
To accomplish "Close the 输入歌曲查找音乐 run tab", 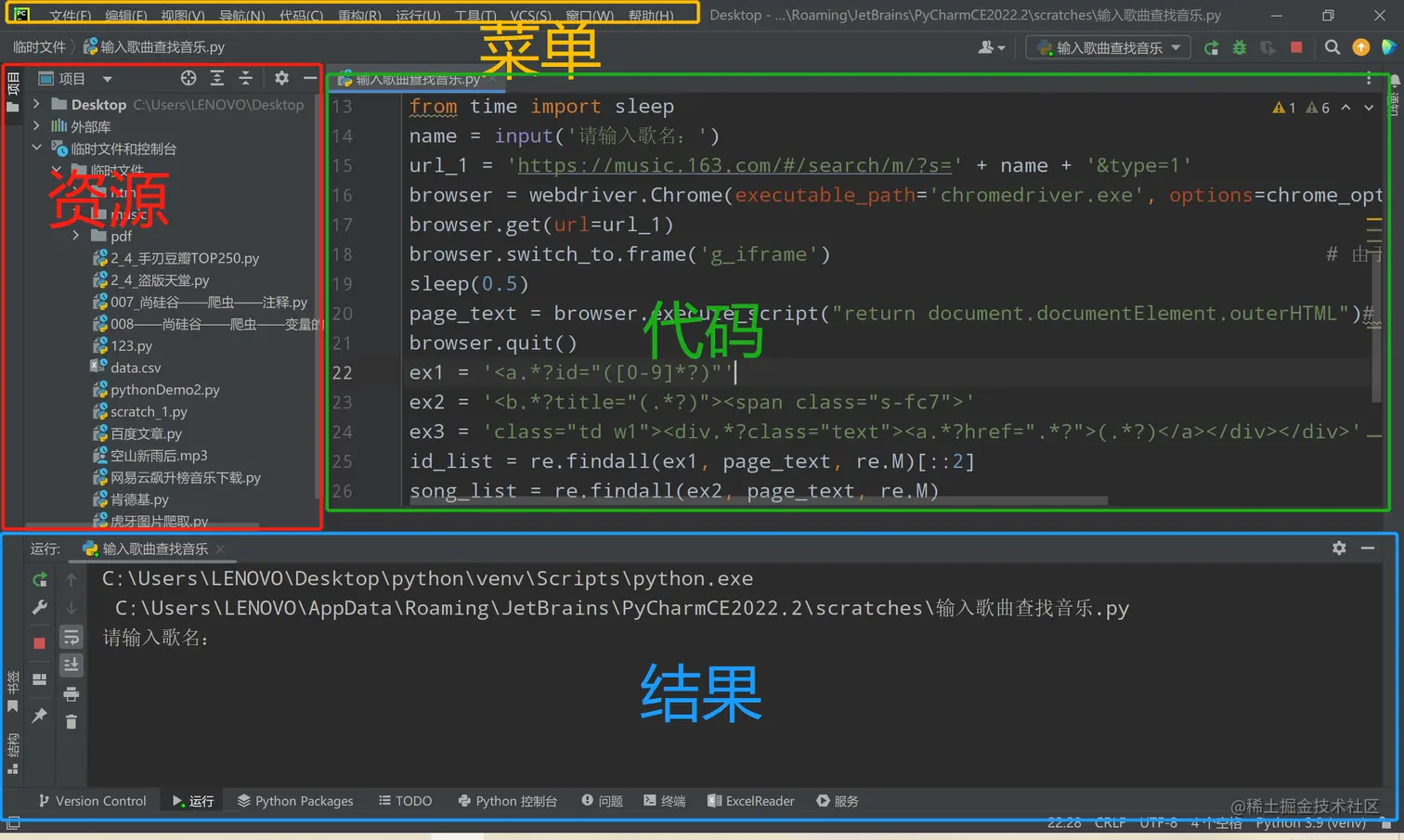I will click(x=220, y=549).
